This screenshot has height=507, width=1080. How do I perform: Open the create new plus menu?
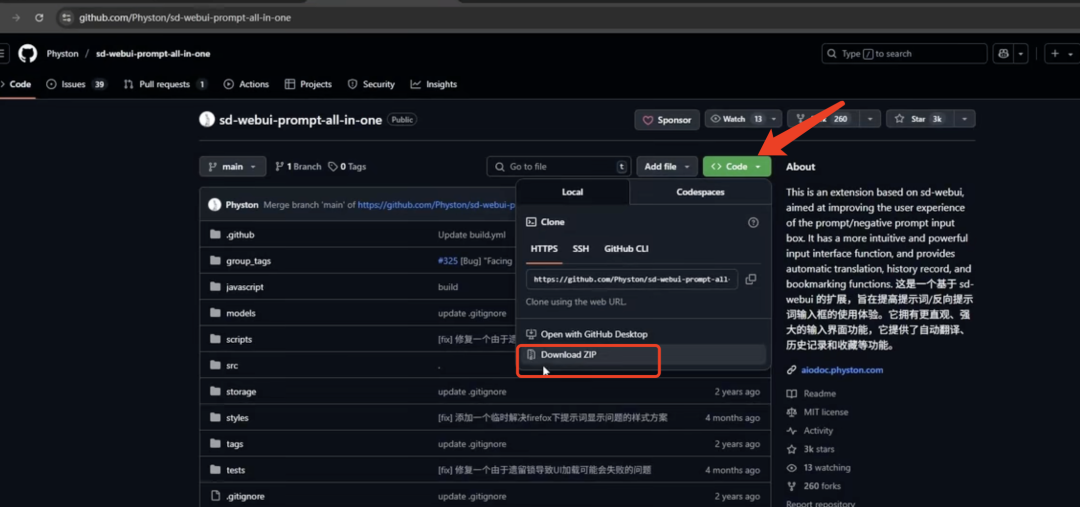click(1062, 54)
